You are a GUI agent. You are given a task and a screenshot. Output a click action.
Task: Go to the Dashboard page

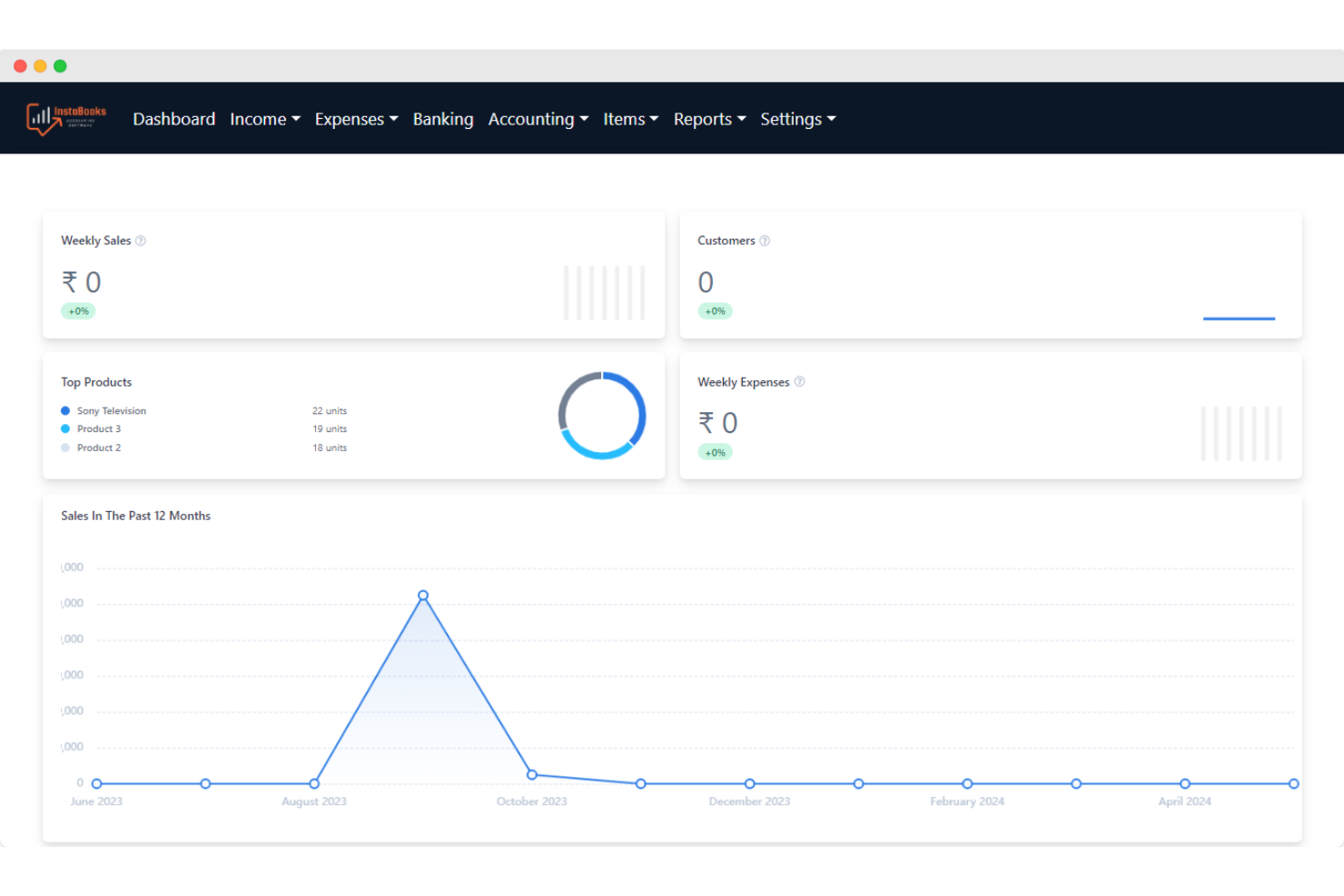(173, 119)
